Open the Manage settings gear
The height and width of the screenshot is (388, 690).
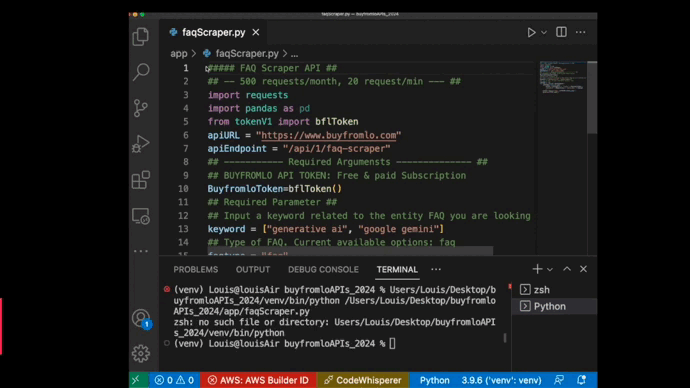pyautogui.click(x=141, y=354)
